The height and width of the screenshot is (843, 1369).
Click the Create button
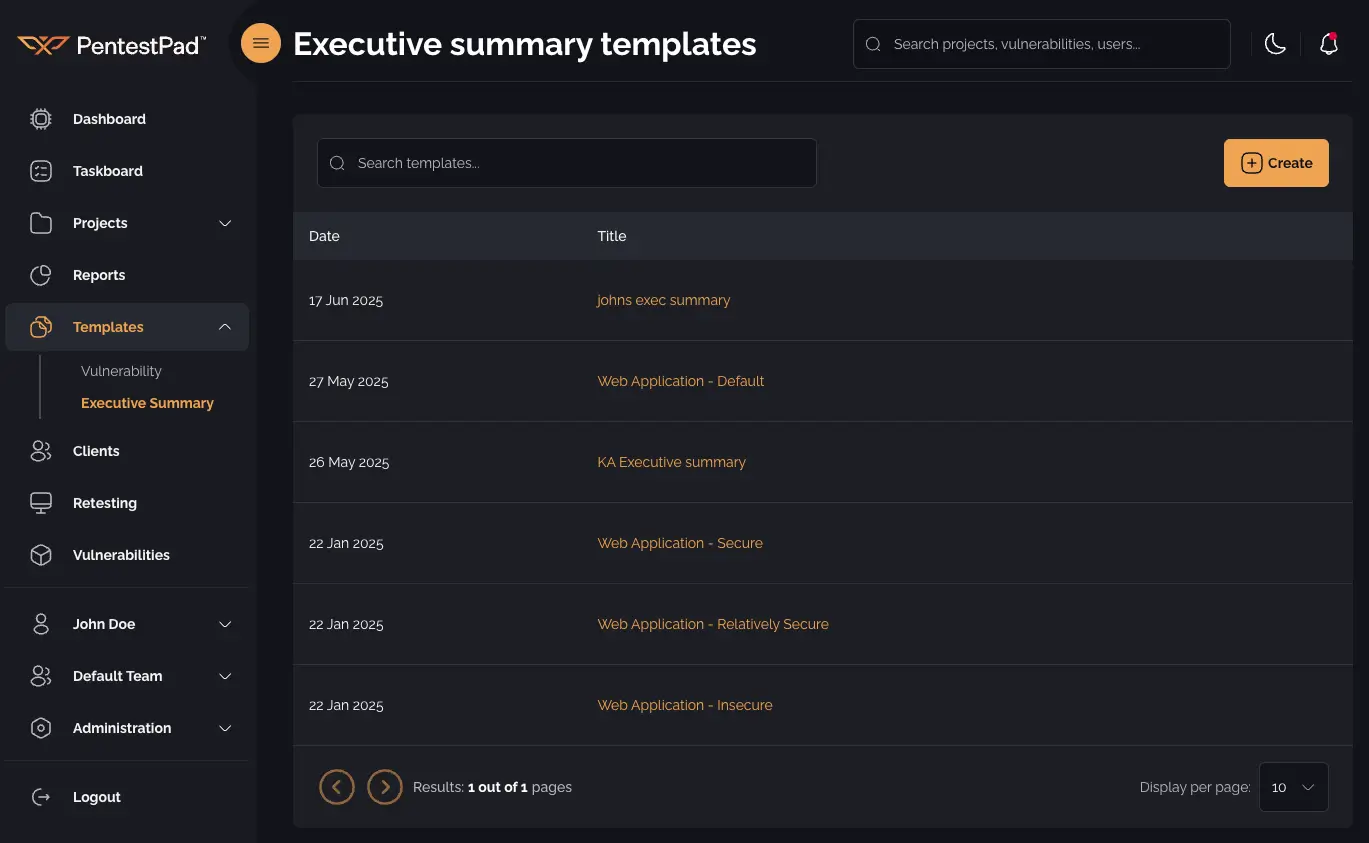tap(1276, 162)
